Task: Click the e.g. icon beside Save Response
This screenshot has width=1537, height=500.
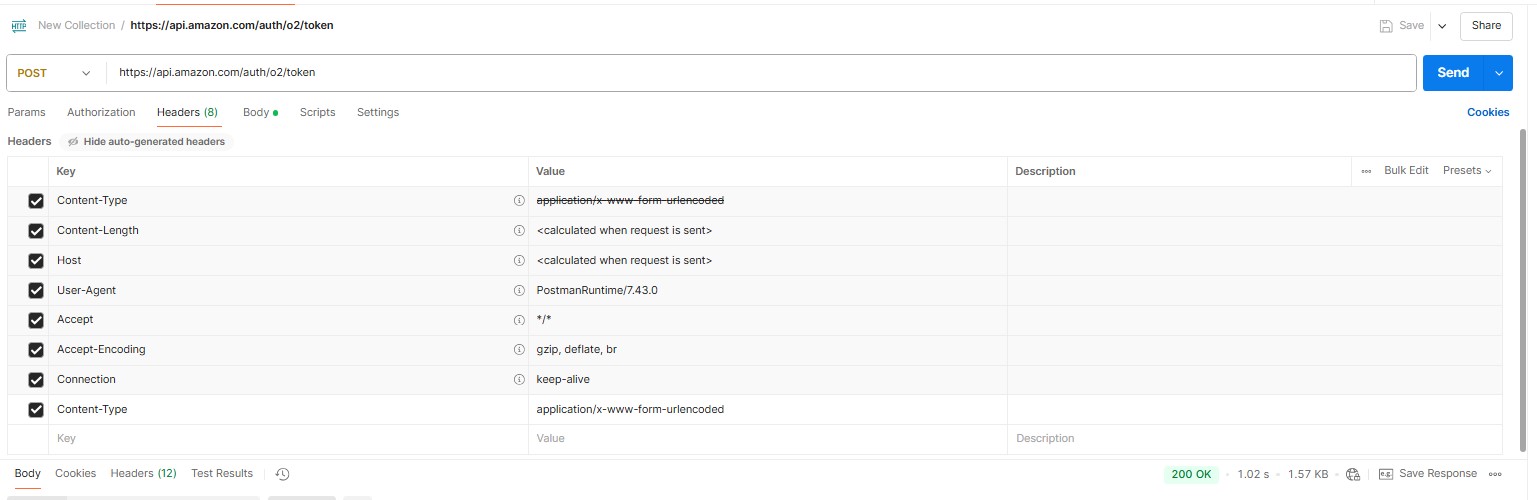Action: pyautogui.click(x=1386, y=474)
